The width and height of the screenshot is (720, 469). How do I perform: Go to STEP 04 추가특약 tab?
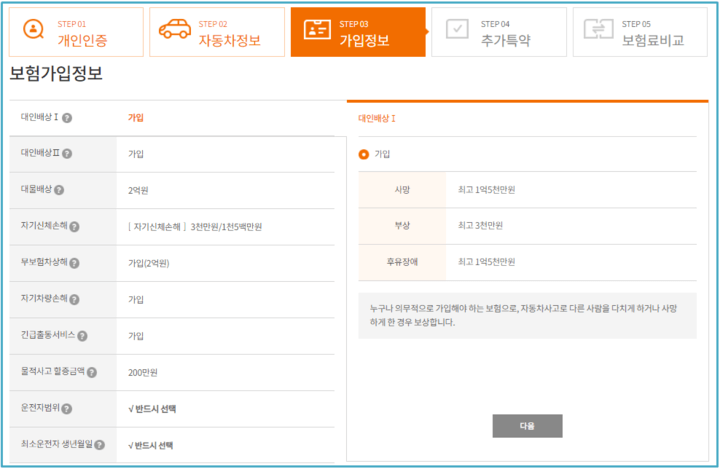[499, 32]
